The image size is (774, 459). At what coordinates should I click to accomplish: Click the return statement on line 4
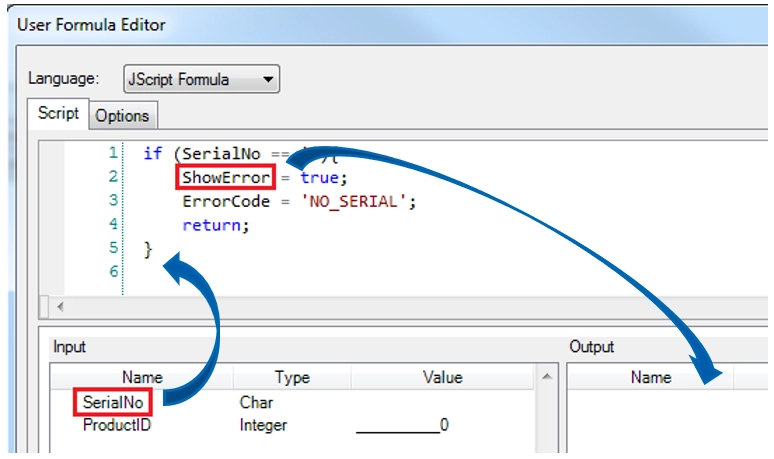click(214, 225)
